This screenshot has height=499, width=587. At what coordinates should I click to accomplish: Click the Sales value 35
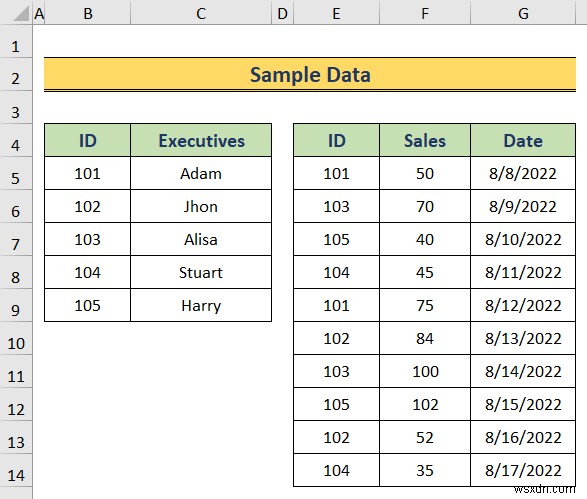pos(425,470)
